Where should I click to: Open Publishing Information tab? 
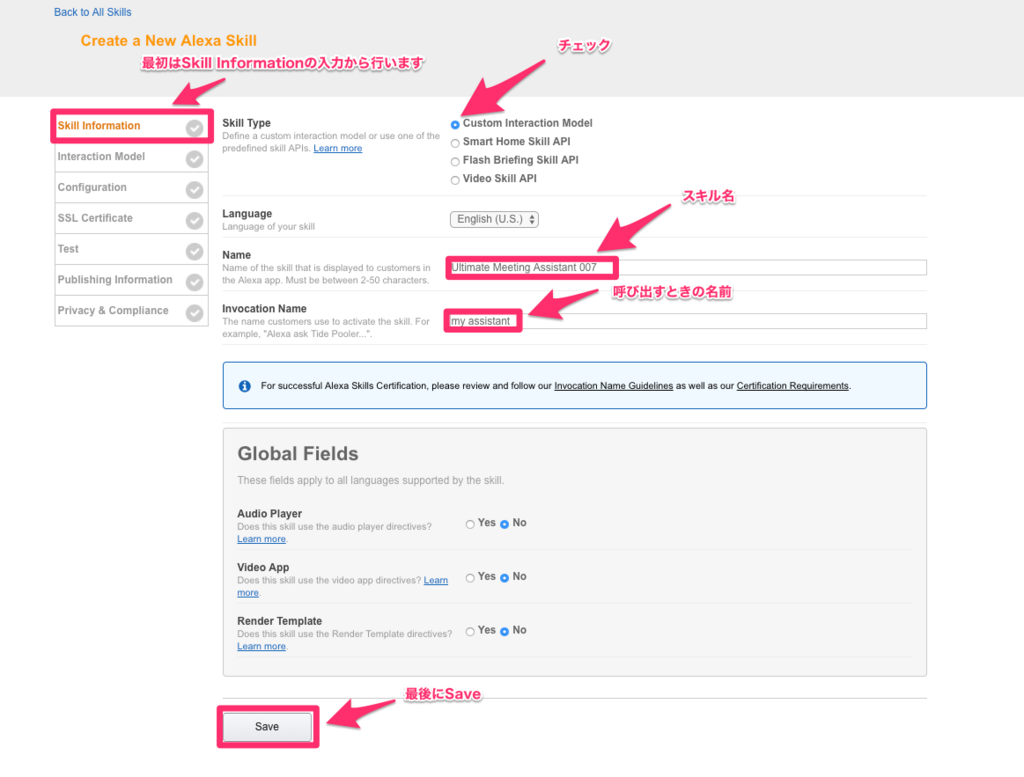point(131,279)
